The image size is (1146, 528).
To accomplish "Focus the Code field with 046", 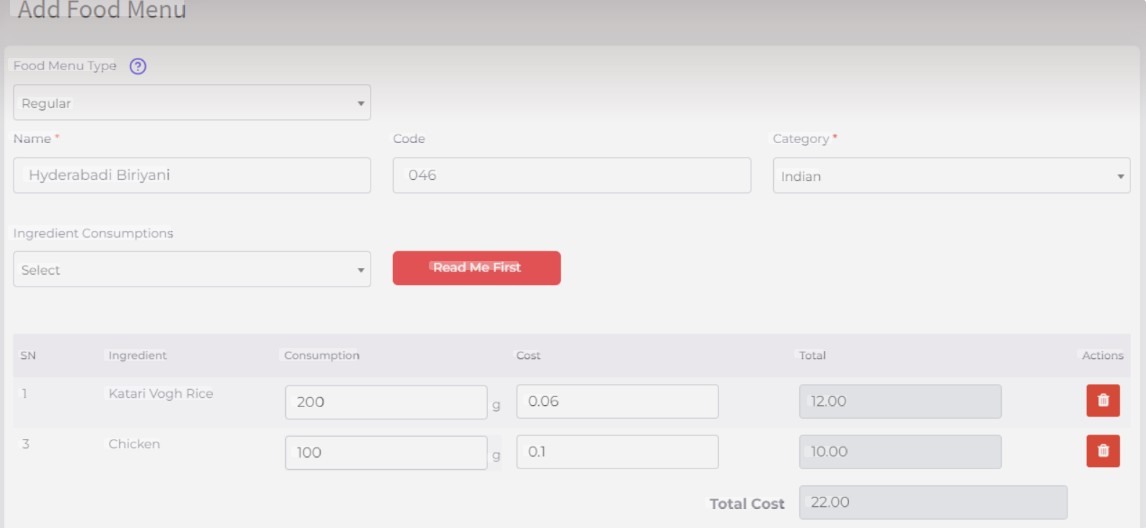I will point(571,175).
